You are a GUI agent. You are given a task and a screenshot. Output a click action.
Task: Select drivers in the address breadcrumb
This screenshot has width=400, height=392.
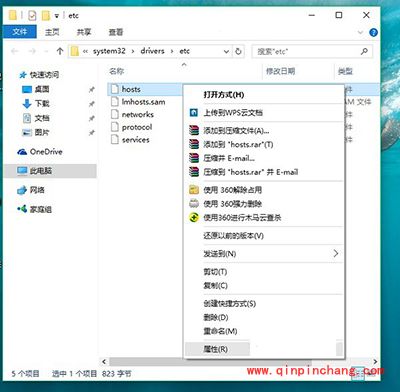[x=152, y=51]
